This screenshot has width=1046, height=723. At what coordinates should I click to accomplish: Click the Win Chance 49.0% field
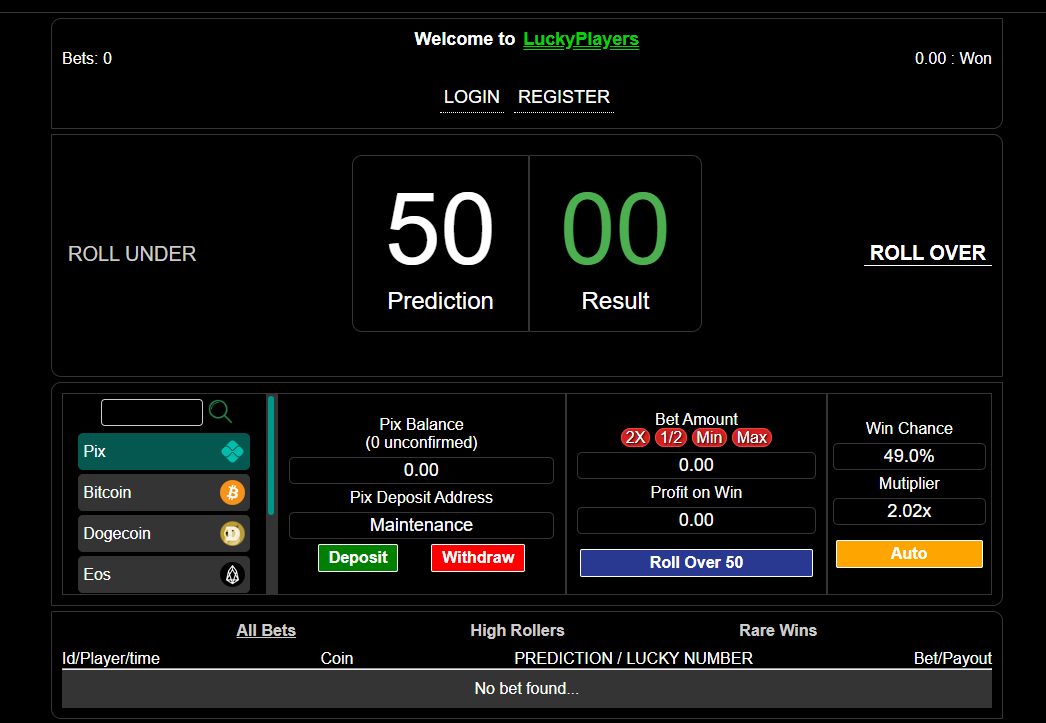click(x=909, y=456)
